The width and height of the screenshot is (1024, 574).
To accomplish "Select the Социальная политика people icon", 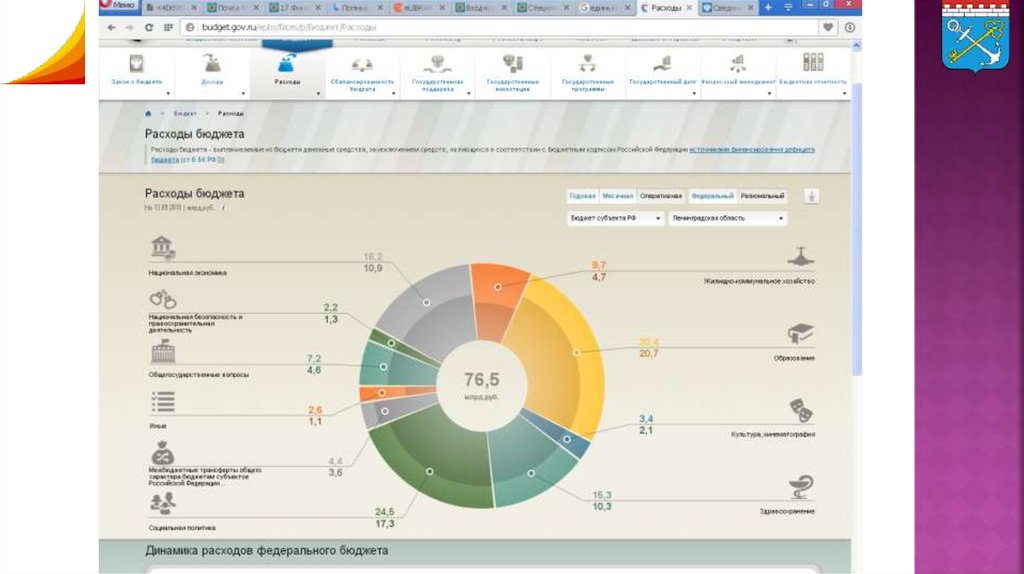I will click(x=163, y=503).
